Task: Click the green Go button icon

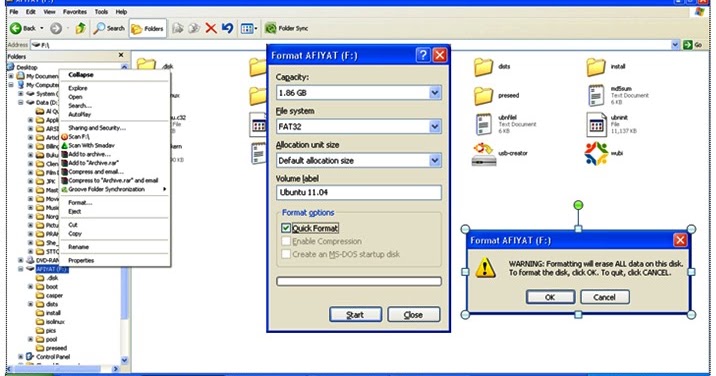Action: pyautogui.click(x=688, y=44)
